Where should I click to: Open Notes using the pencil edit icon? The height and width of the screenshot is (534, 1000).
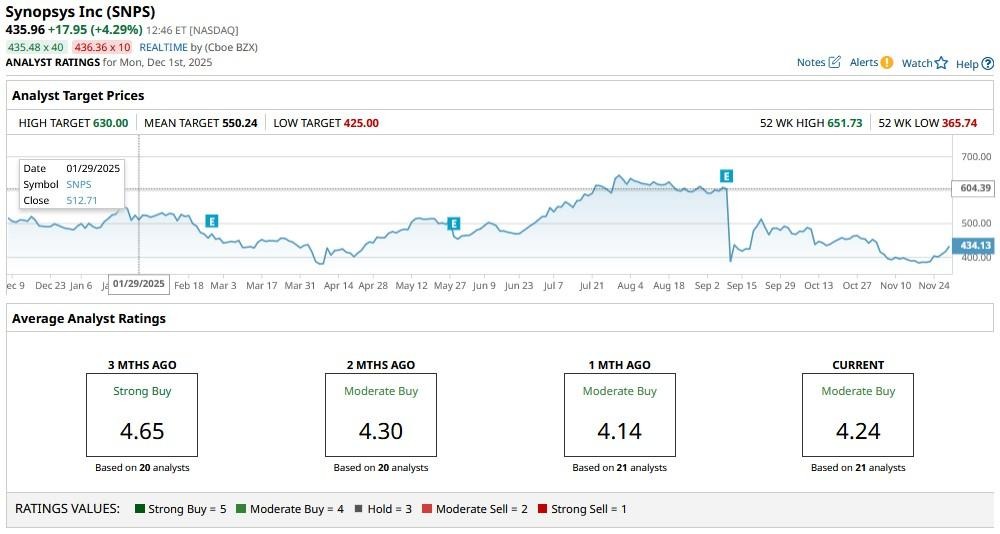(x=835, y=63)
